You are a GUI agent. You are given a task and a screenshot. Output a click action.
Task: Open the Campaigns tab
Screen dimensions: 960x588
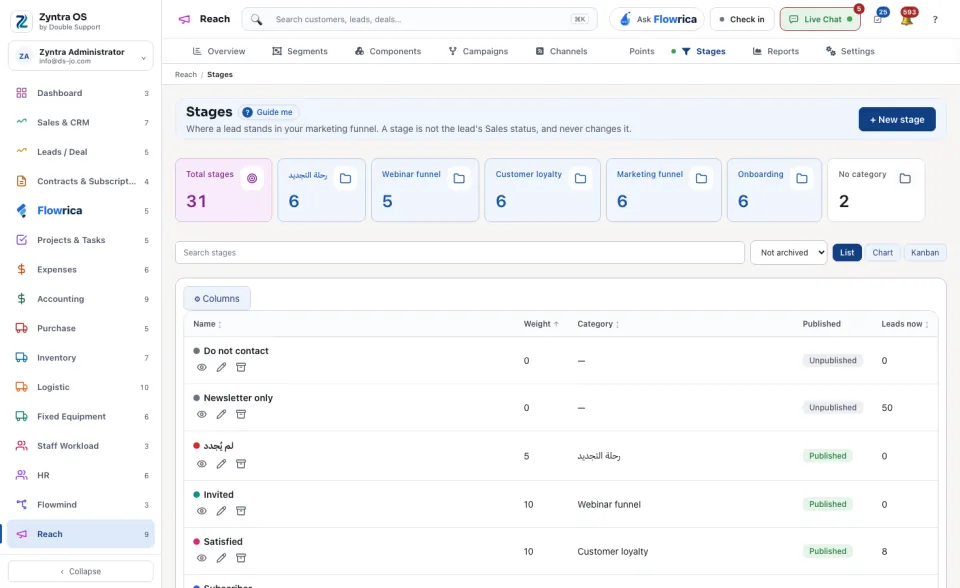click(x=478, y=51)
